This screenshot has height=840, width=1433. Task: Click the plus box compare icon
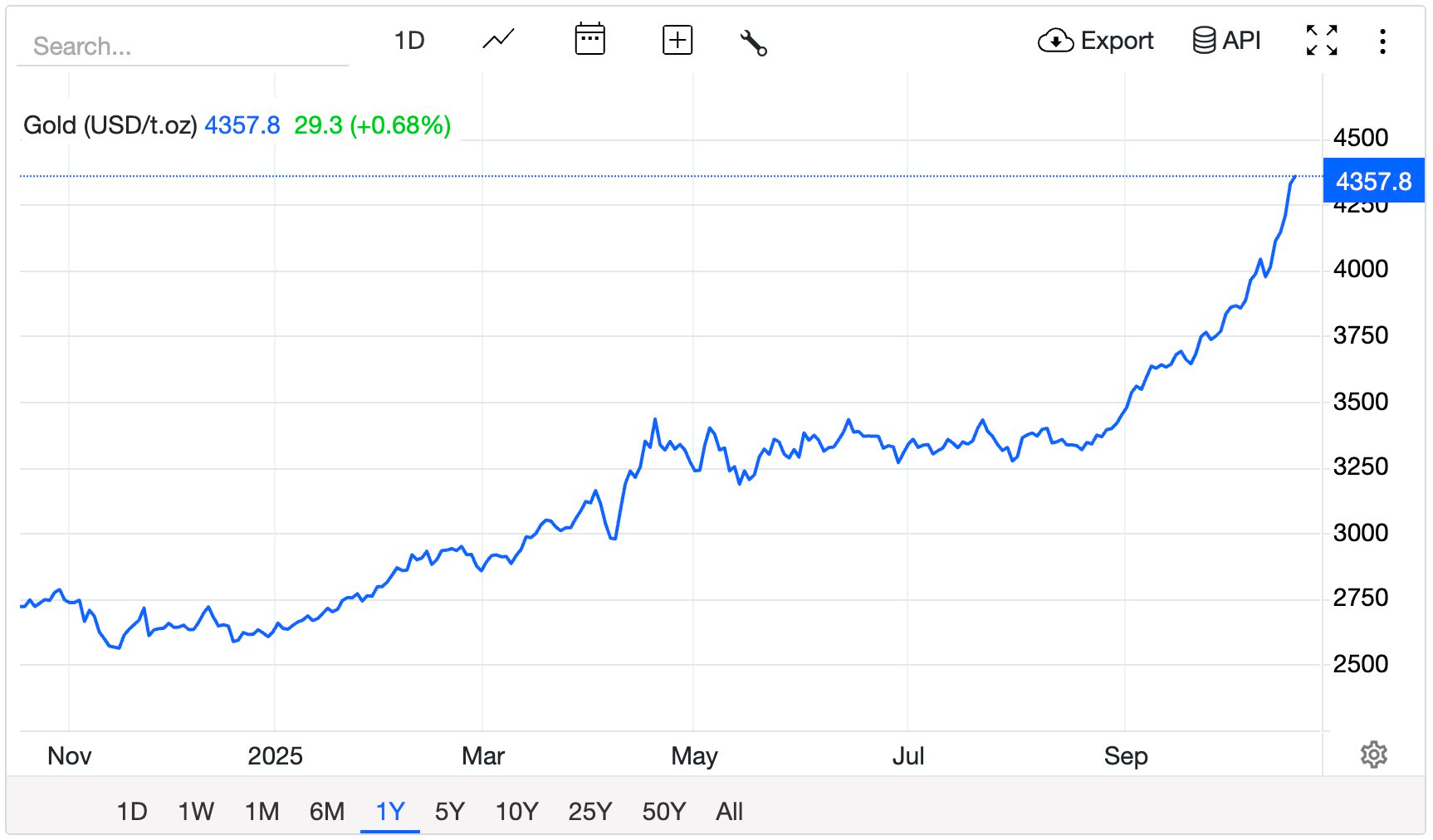click(677, 40)
